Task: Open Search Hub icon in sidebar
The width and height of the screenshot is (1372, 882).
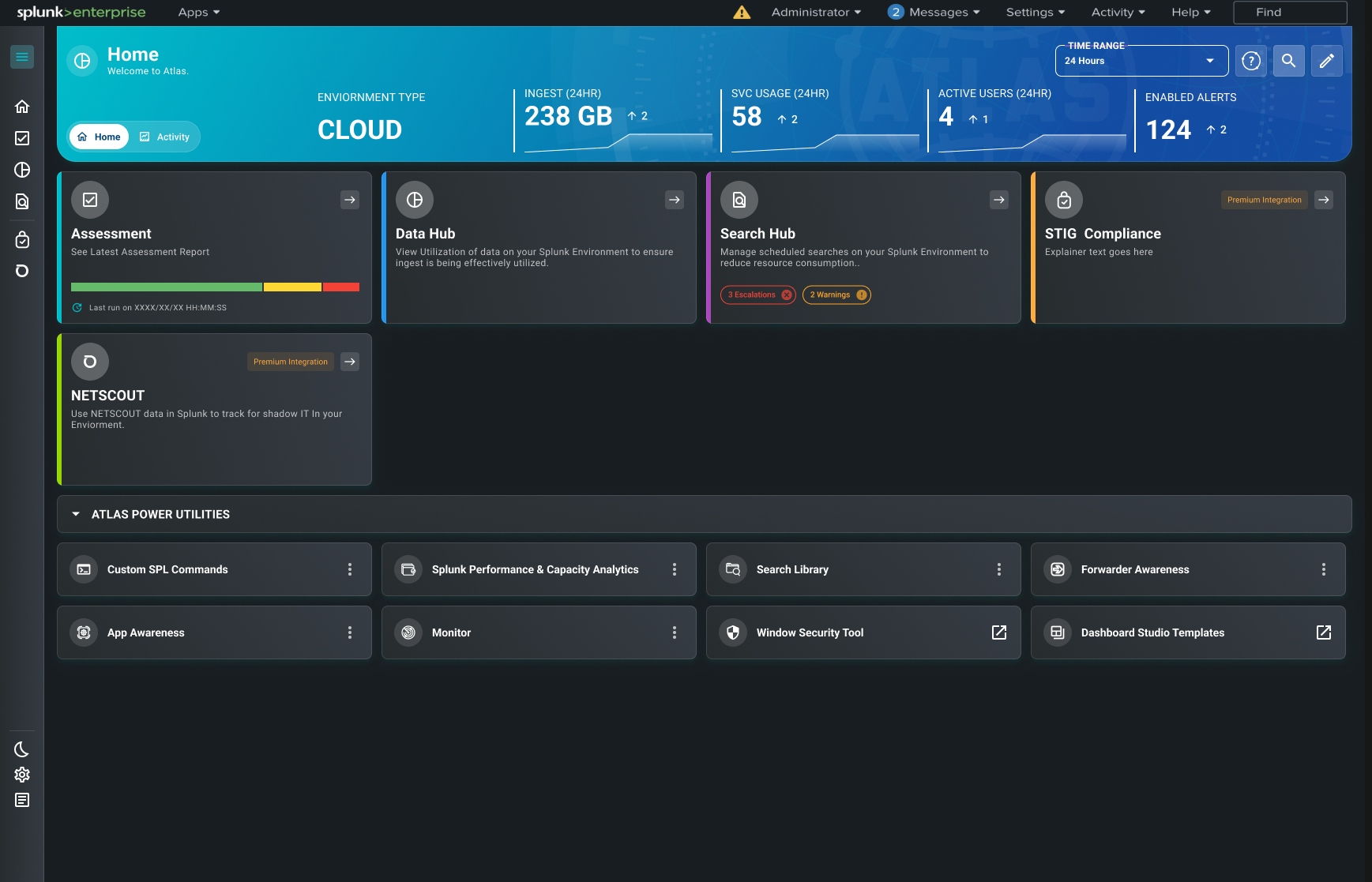Action: coord(22,201)
